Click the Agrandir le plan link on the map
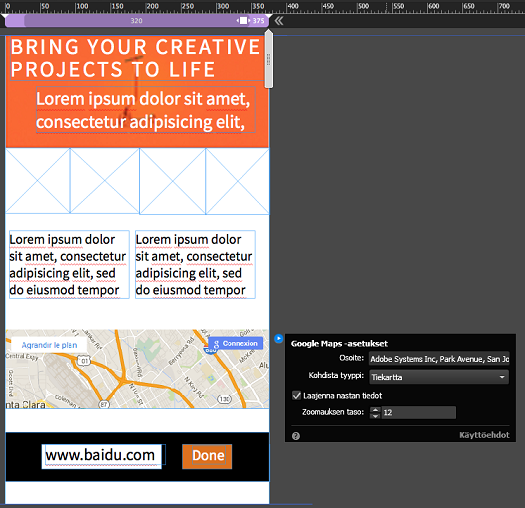Viewport: 525px width, 508px height. coord(49,345)
